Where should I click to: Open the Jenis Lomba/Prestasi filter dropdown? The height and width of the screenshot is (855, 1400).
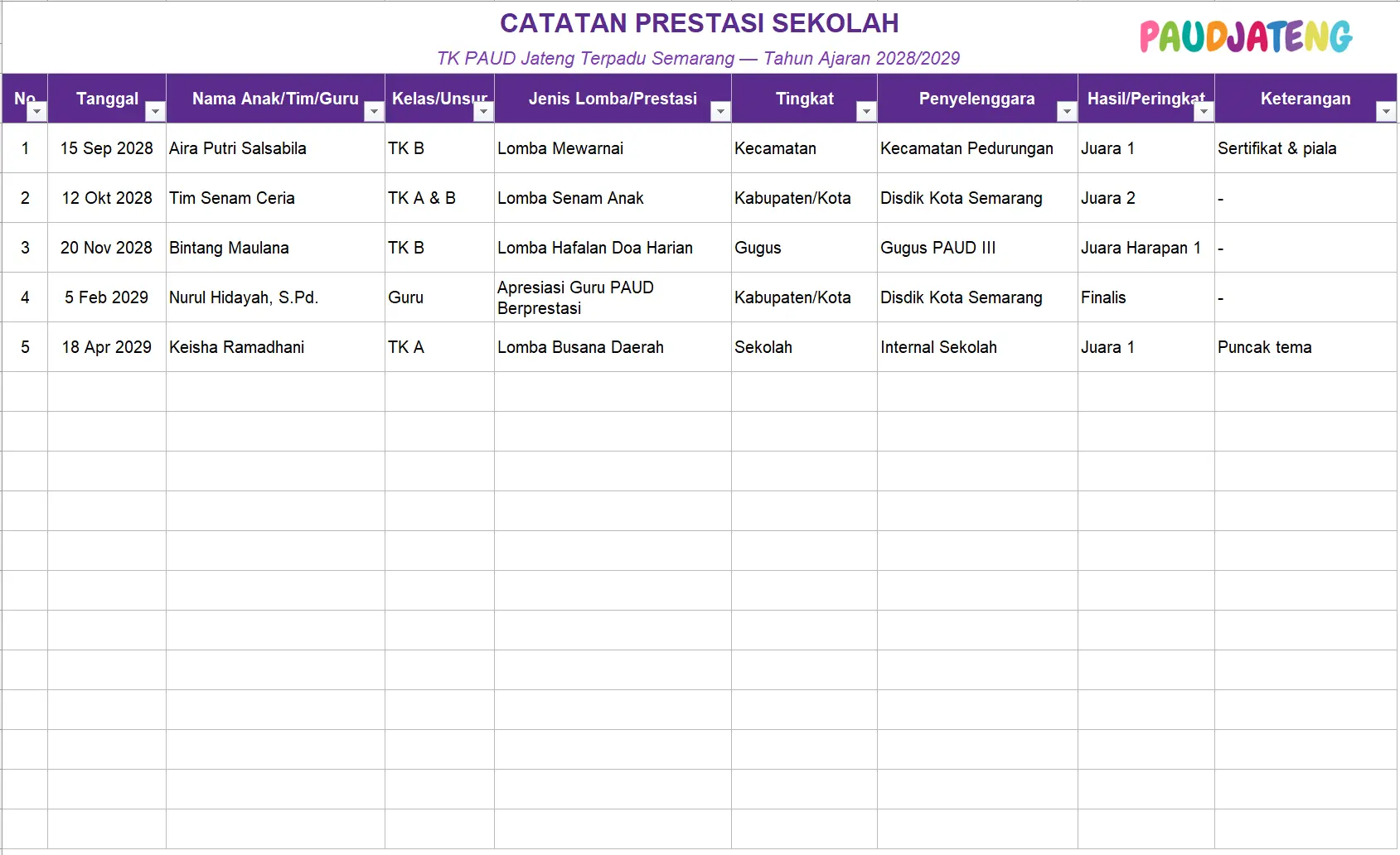click(720, 112)
